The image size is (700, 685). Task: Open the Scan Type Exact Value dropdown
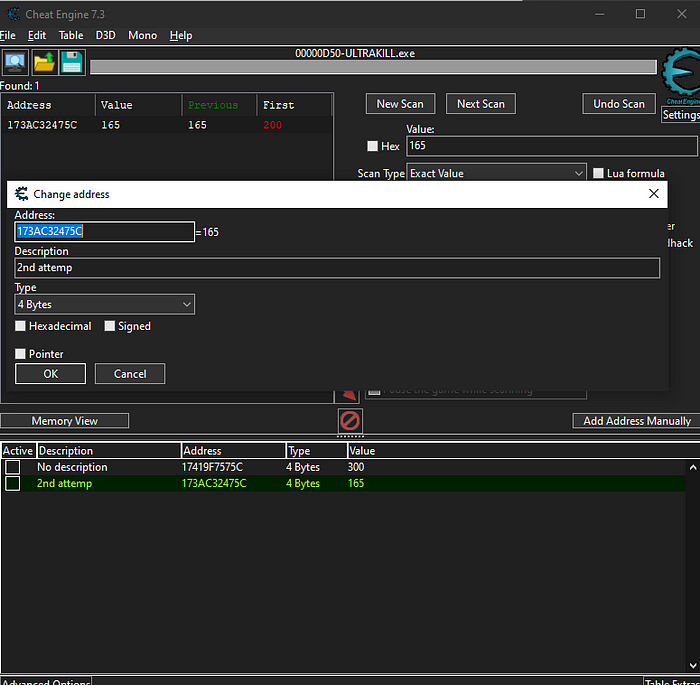tap(496, 173)
